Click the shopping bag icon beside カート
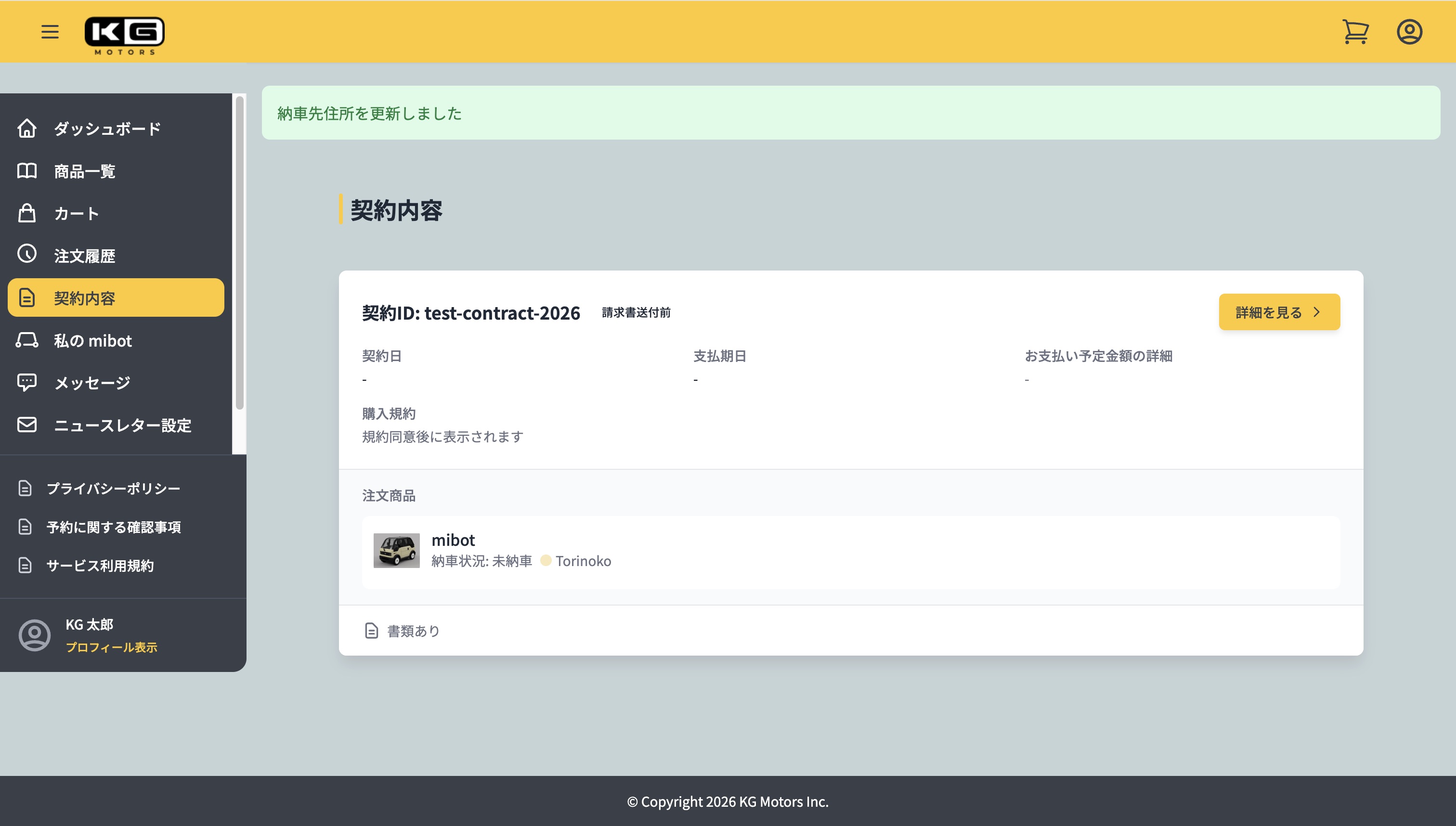The height and width of the screenshot is (826, 1456). tap(26, 213)
